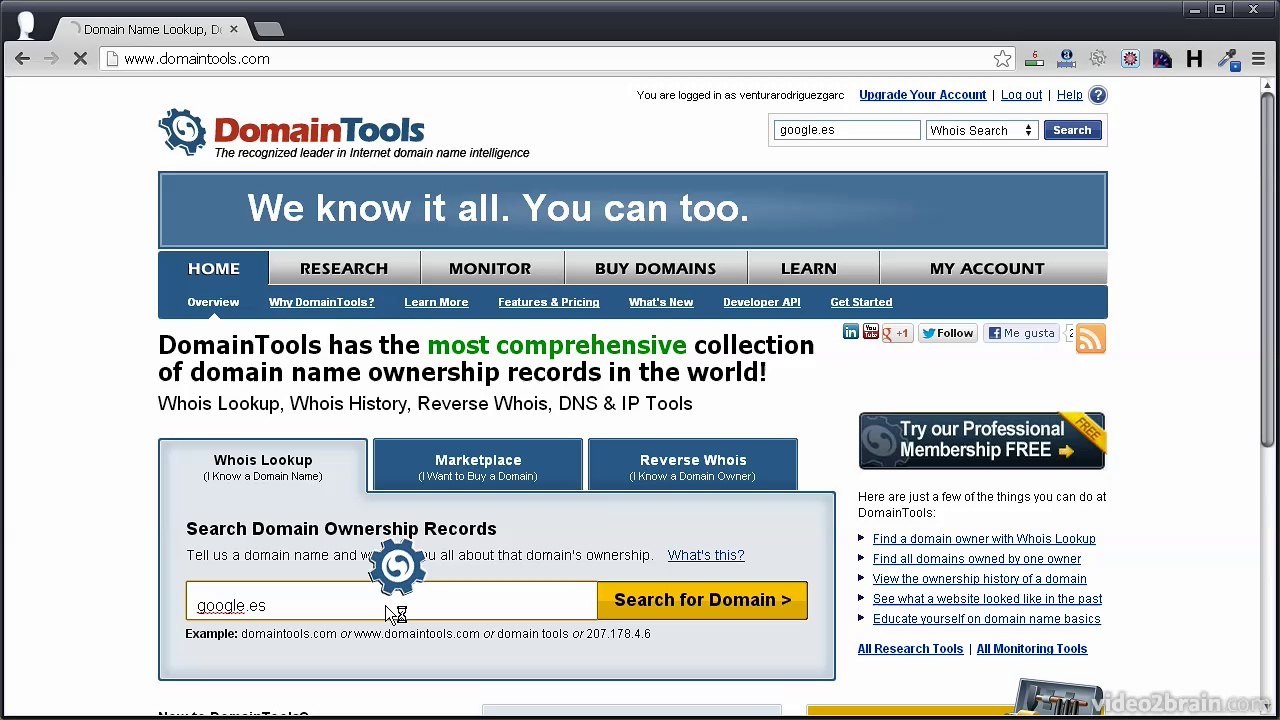The width and height of the screenshot is (1280, 720).
Task: Click the Log out link
Action: click(x=1021, y=95)
